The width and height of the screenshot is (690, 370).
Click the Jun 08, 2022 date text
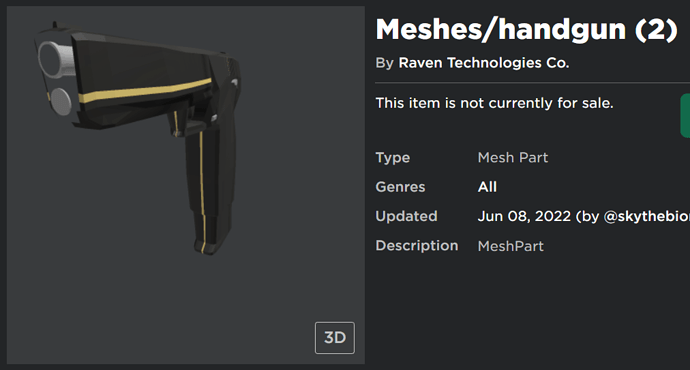524,216
